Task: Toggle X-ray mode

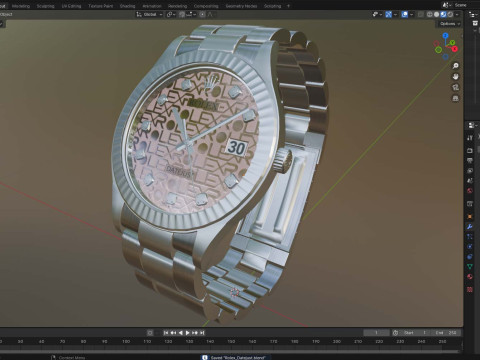Action: click(421, 14)
